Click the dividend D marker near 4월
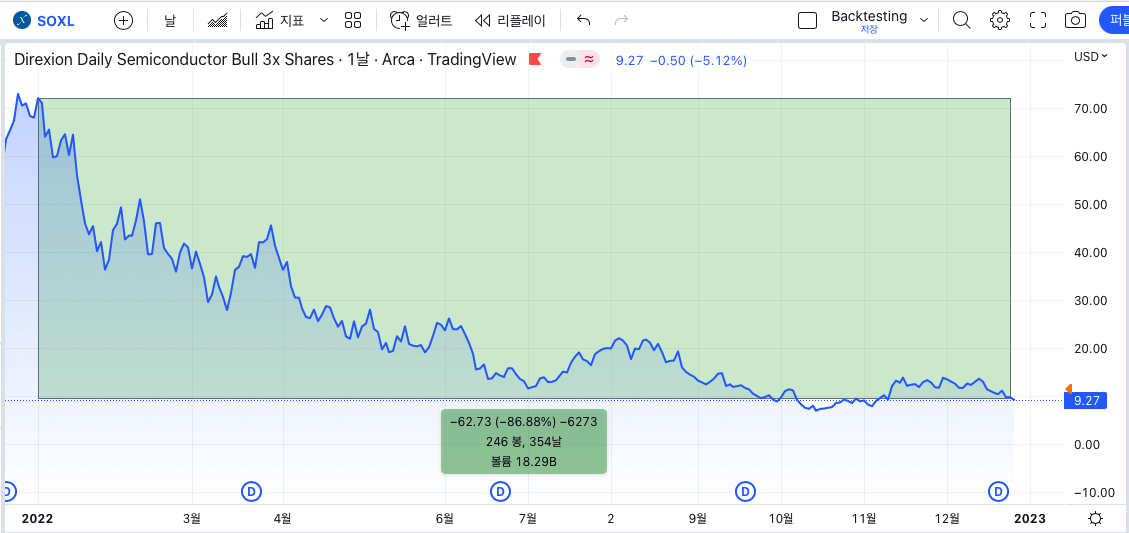The width and height of the screenshot is (1129, 533). click(251, 492)
